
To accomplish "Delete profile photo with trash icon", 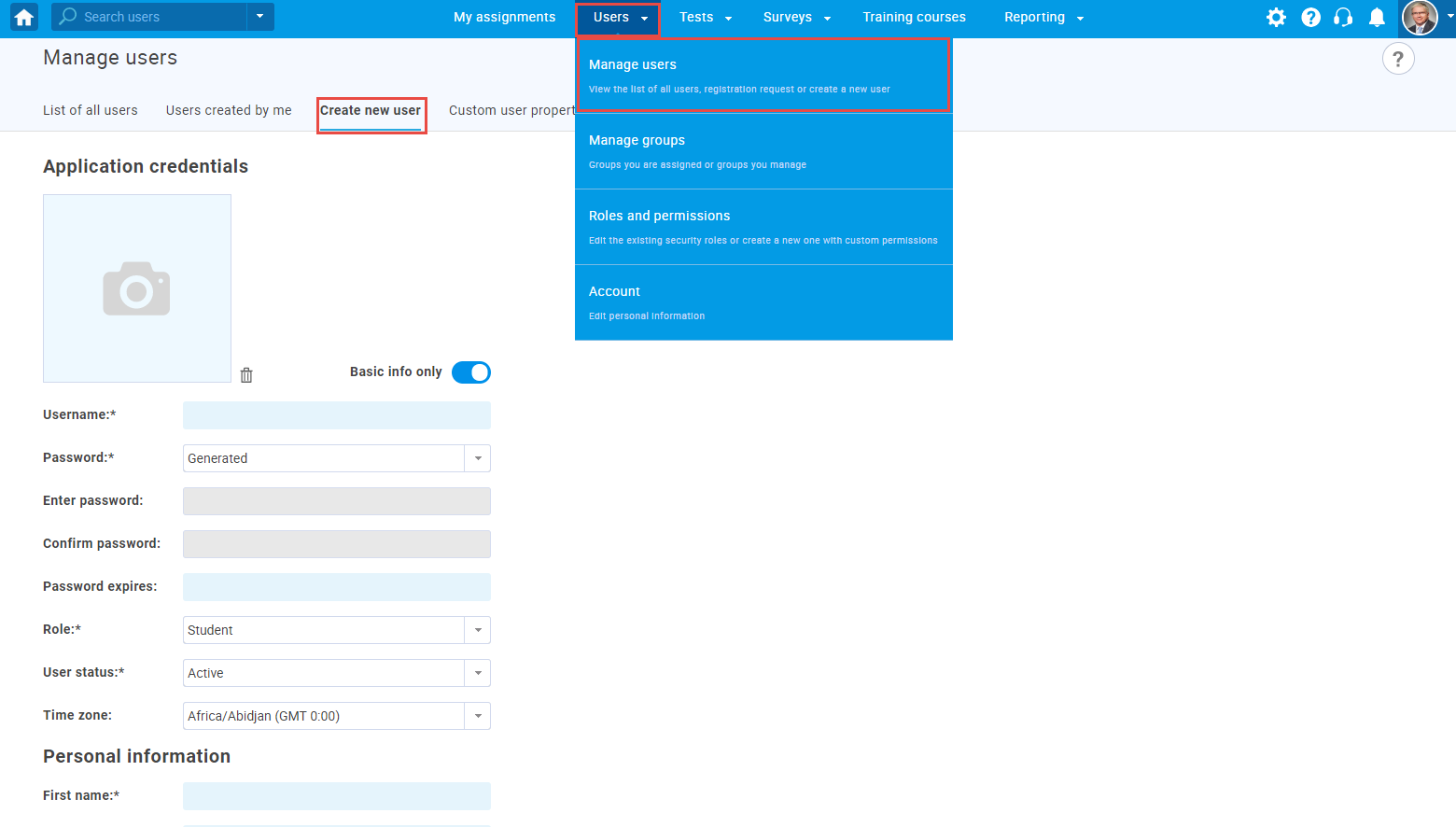I will coord(246,375).
